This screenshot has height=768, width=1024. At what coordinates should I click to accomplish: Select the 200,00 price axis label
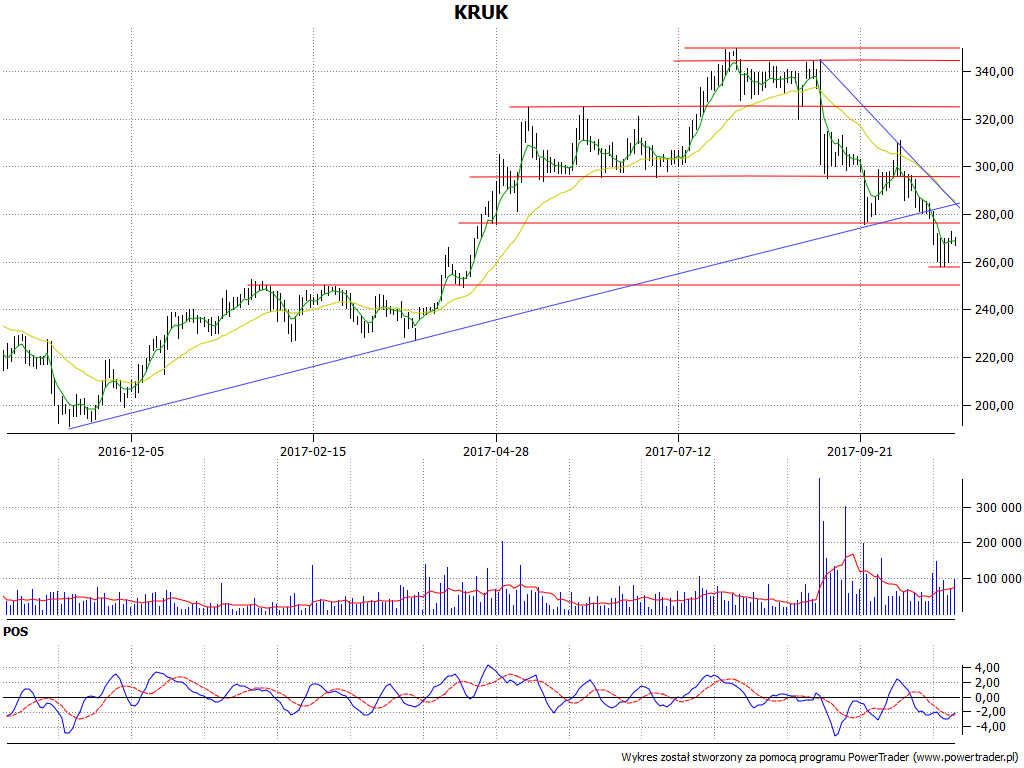click(995, 406)
